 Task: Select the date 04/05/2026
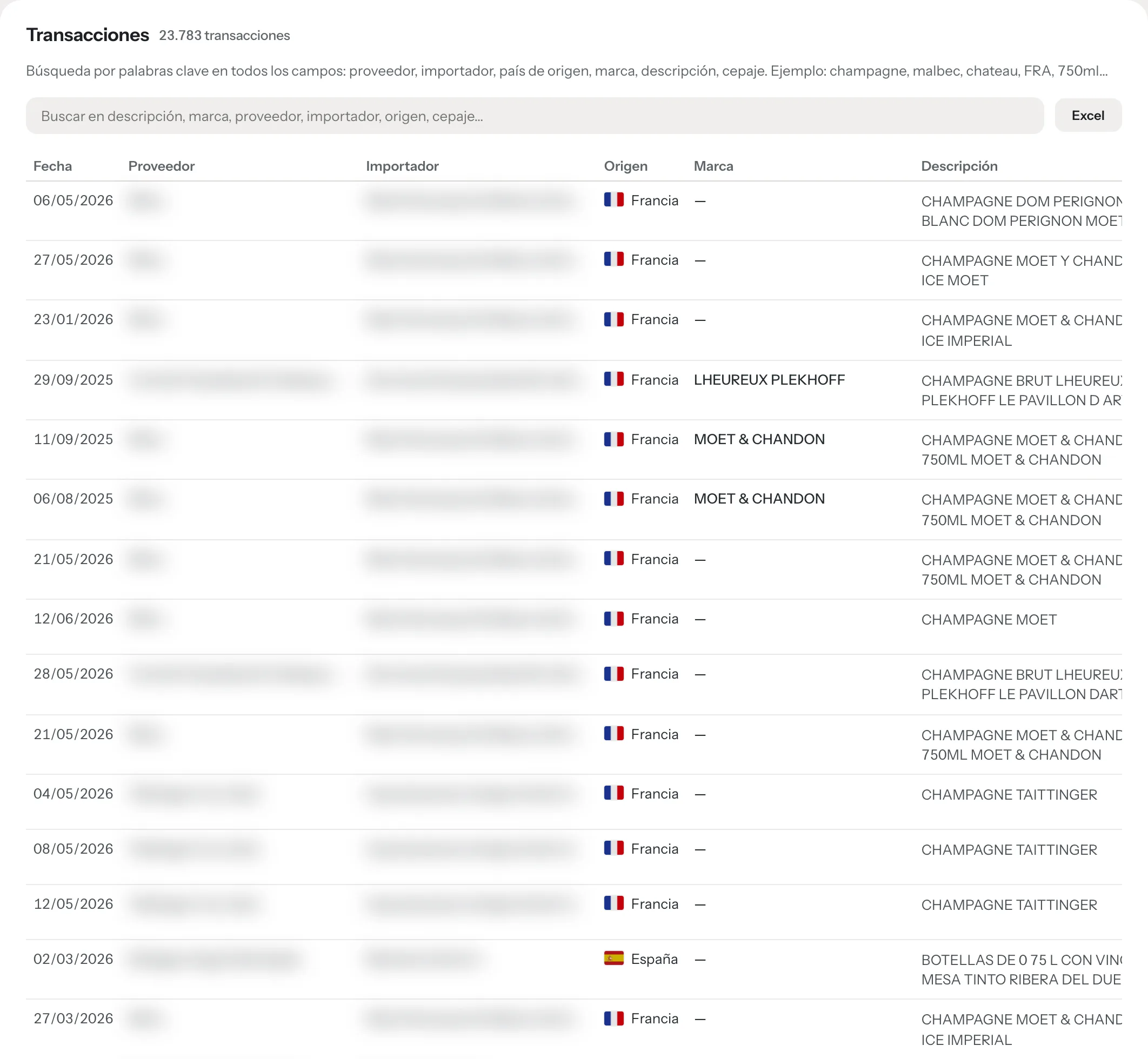click(74, 794)
